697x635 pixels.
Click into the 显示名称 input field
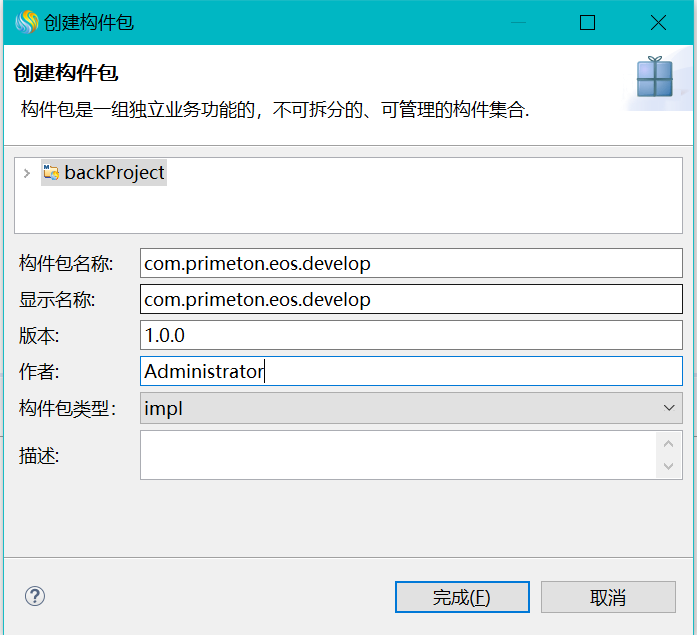tap(410, 299)
